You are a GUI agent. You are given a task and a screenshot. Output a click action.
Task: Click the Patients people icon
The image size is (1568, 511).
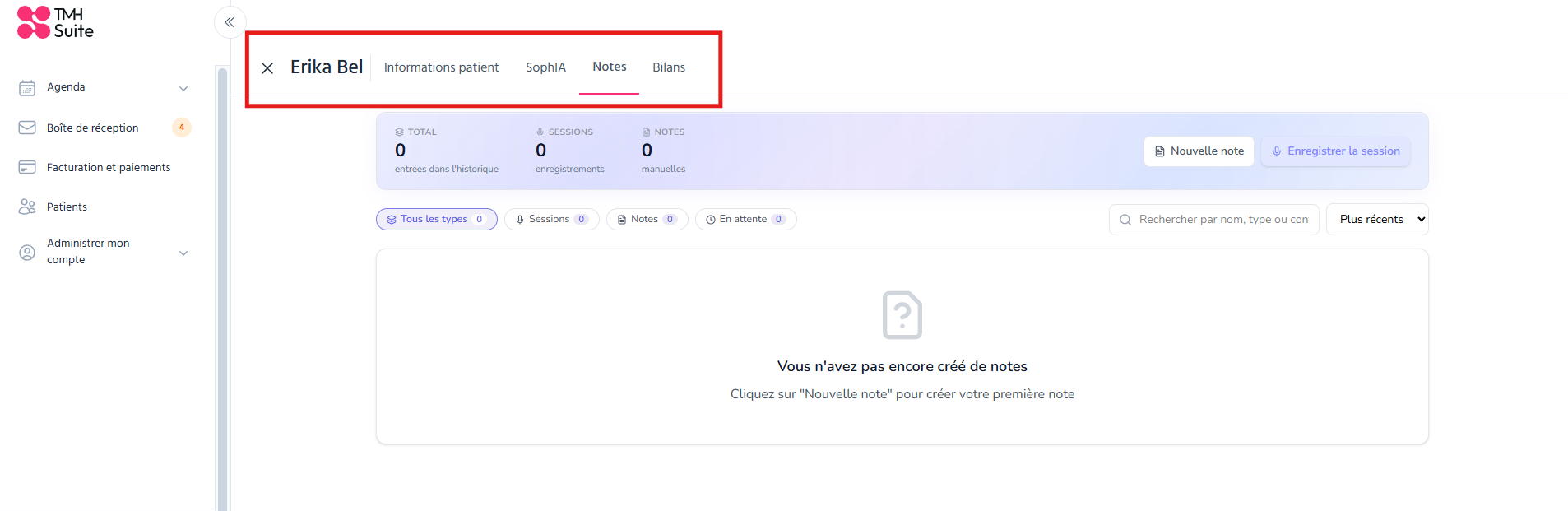(27, 207)
